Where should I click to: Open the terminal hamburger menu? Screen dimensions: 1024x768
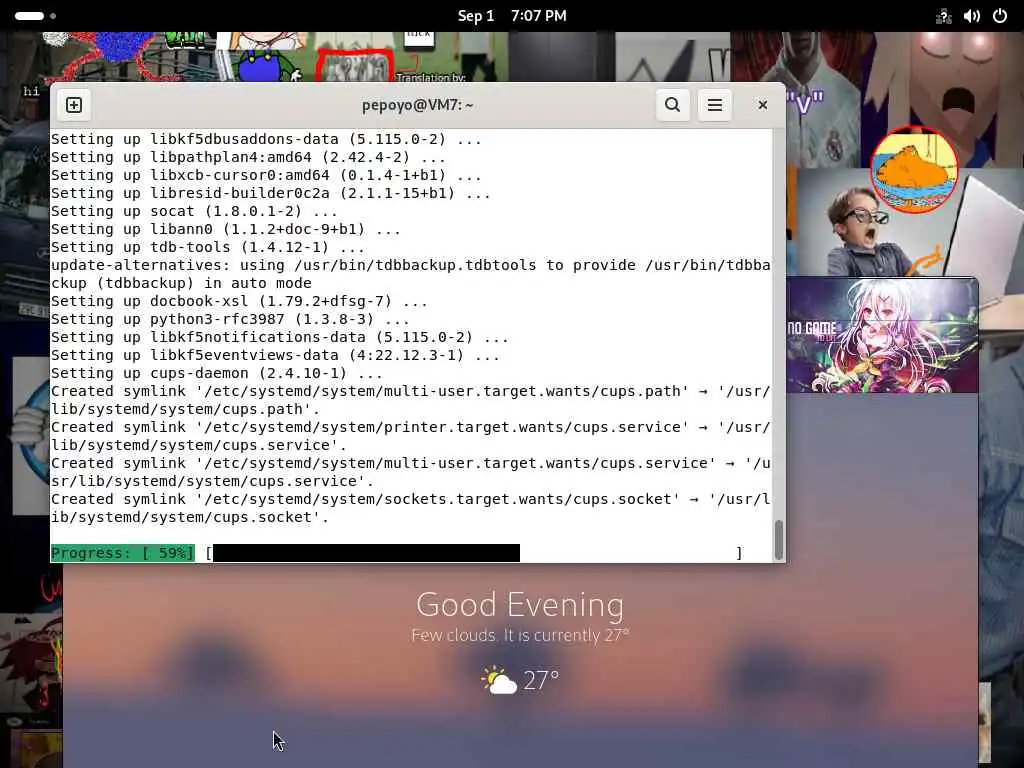[x=714, y=105]
